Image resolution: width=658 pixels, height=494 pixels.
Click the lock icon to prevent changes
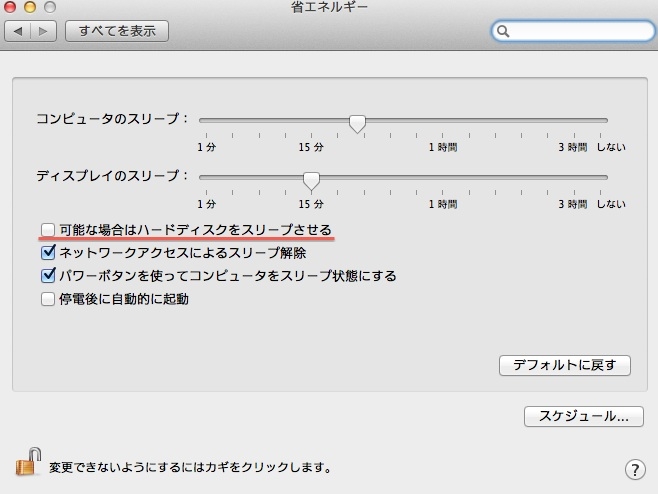(28, 462)
